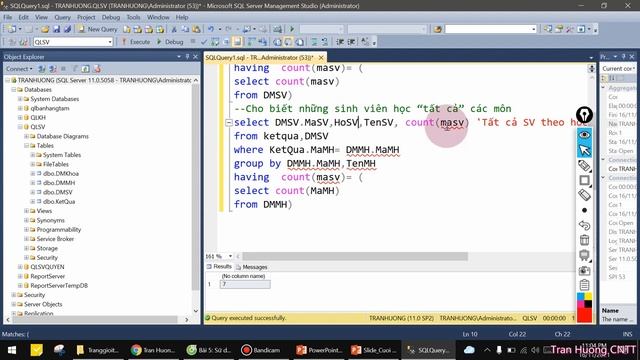Click the New Query button

point(98,29)
